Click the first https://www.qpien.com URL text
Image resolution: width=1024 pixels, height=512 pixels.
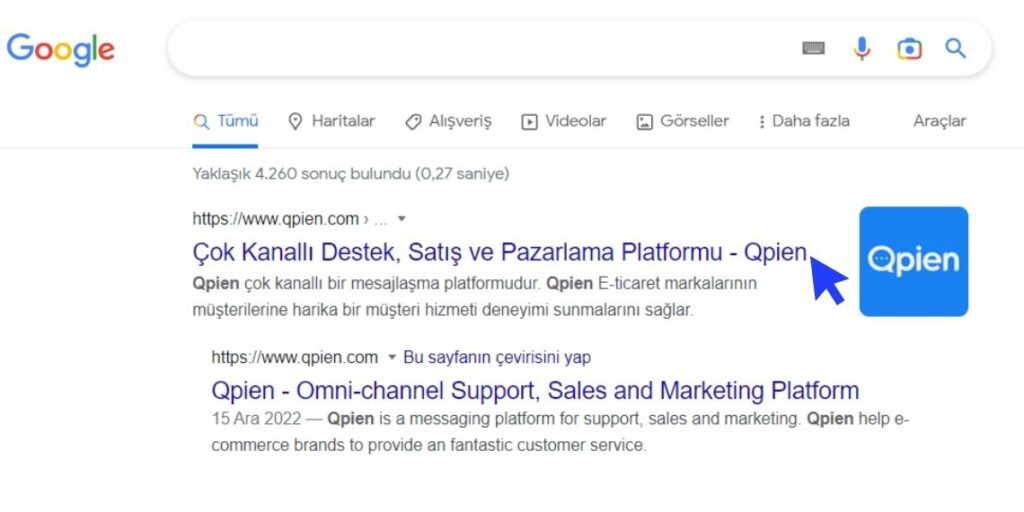tap(276, 219)
